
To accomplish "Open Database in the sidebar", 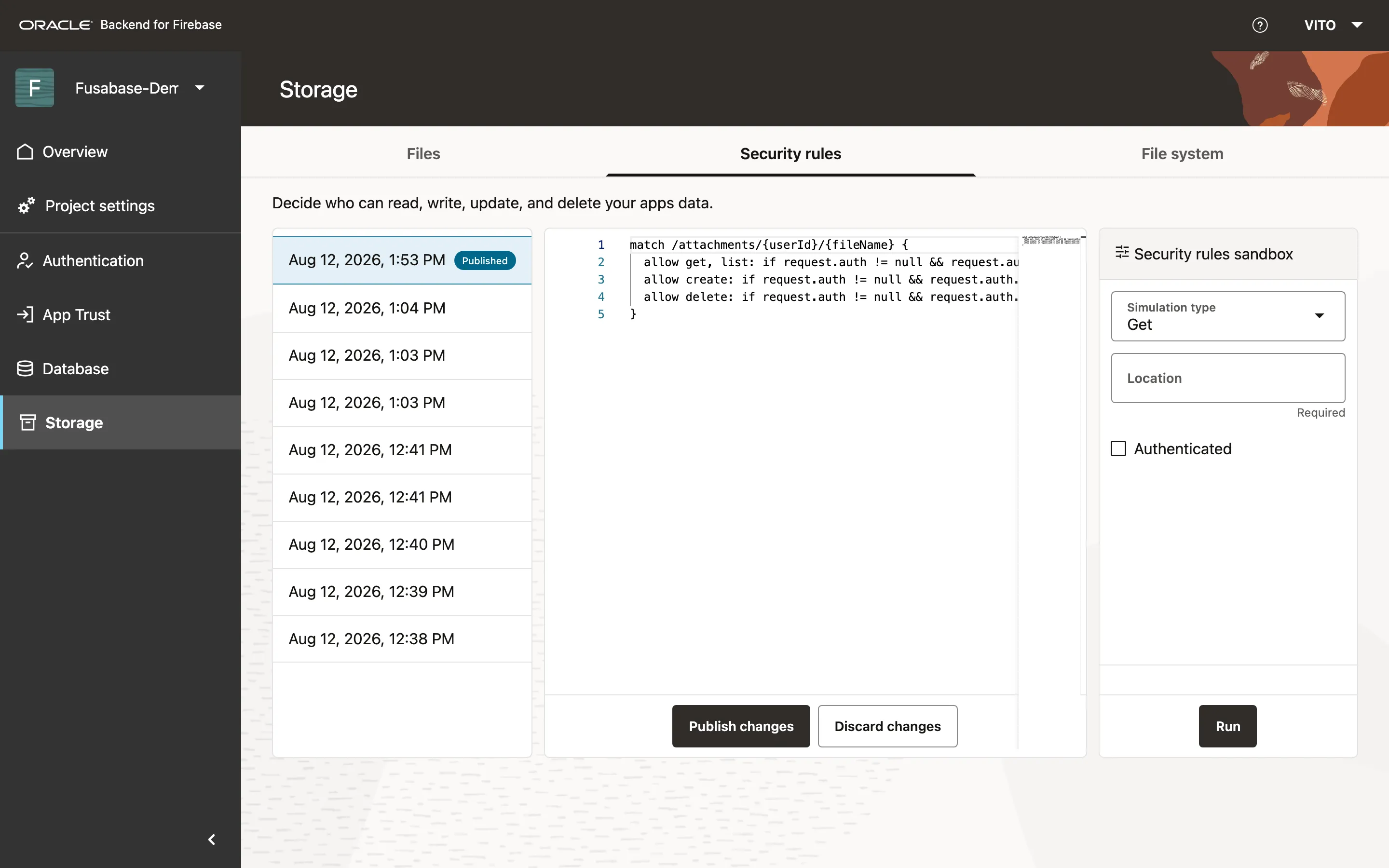I will [121, 368].
